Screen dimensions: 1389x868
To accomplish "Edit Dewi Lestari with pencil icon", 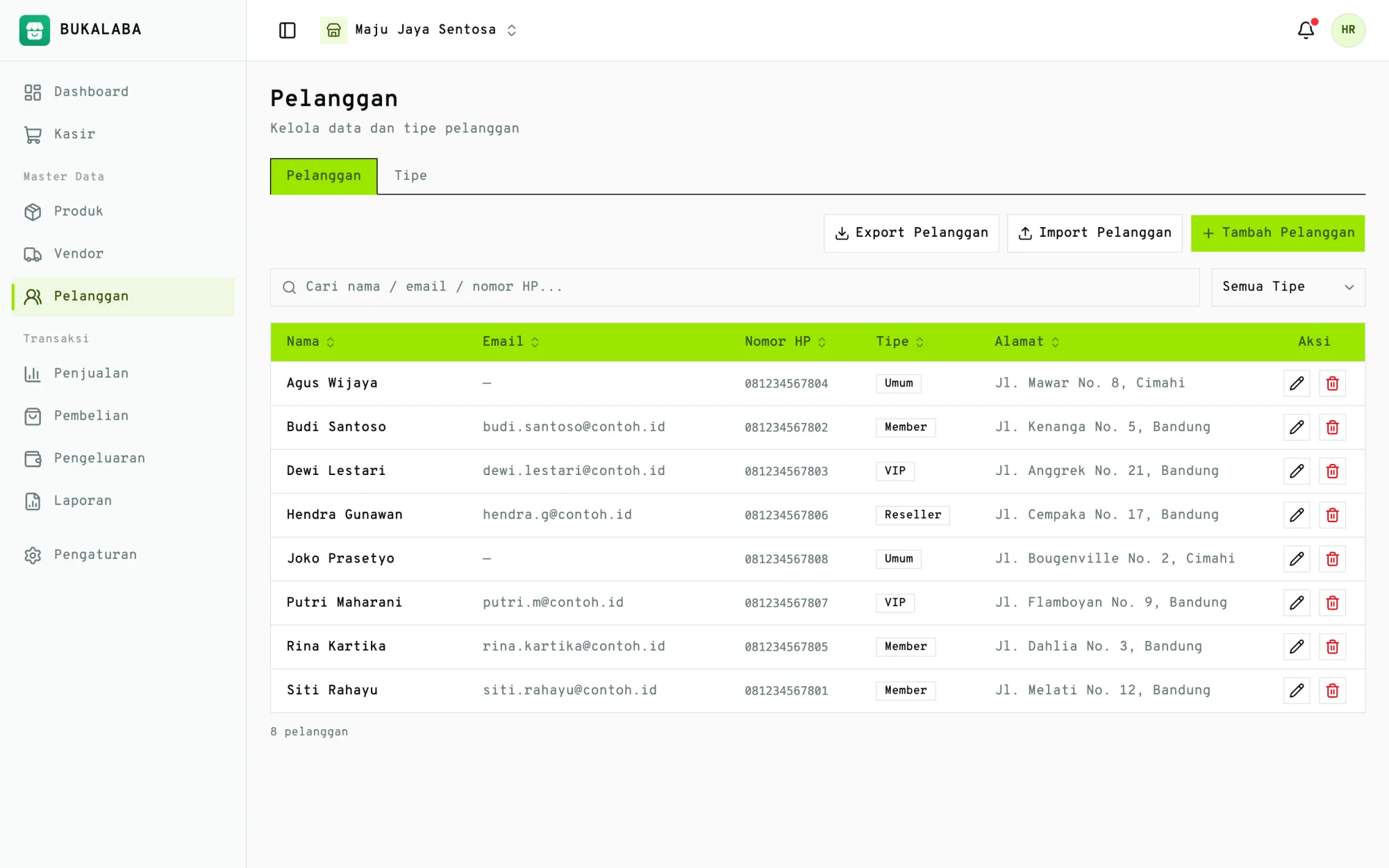I will (x=1297, y=471).
